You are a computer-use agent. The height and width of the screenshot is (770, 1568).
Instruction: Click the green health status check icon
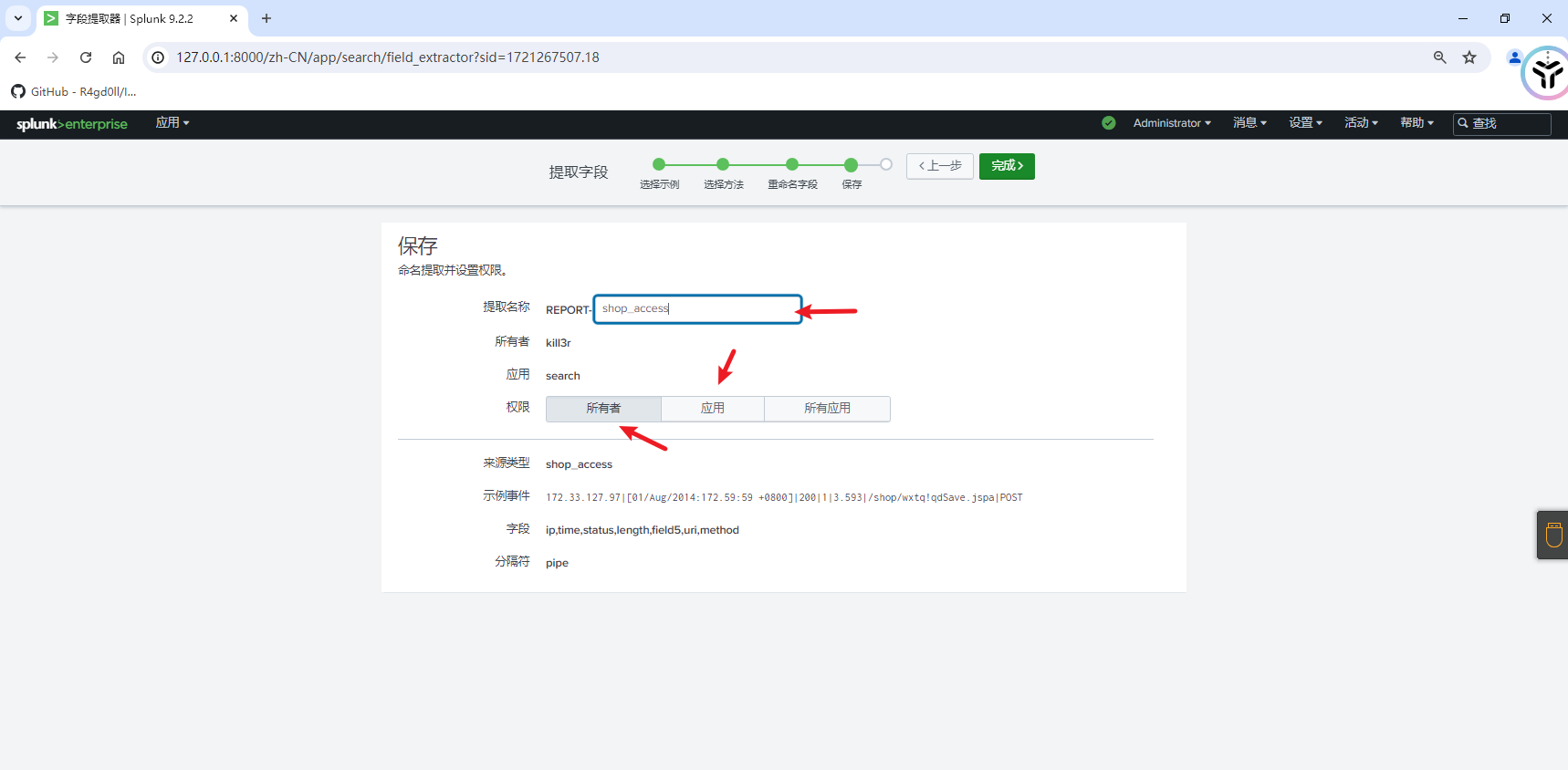pos(1108,123)
